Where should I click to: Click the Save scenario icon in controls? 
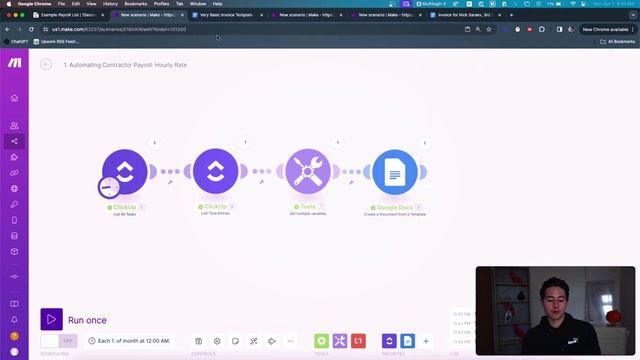[199, 341]
